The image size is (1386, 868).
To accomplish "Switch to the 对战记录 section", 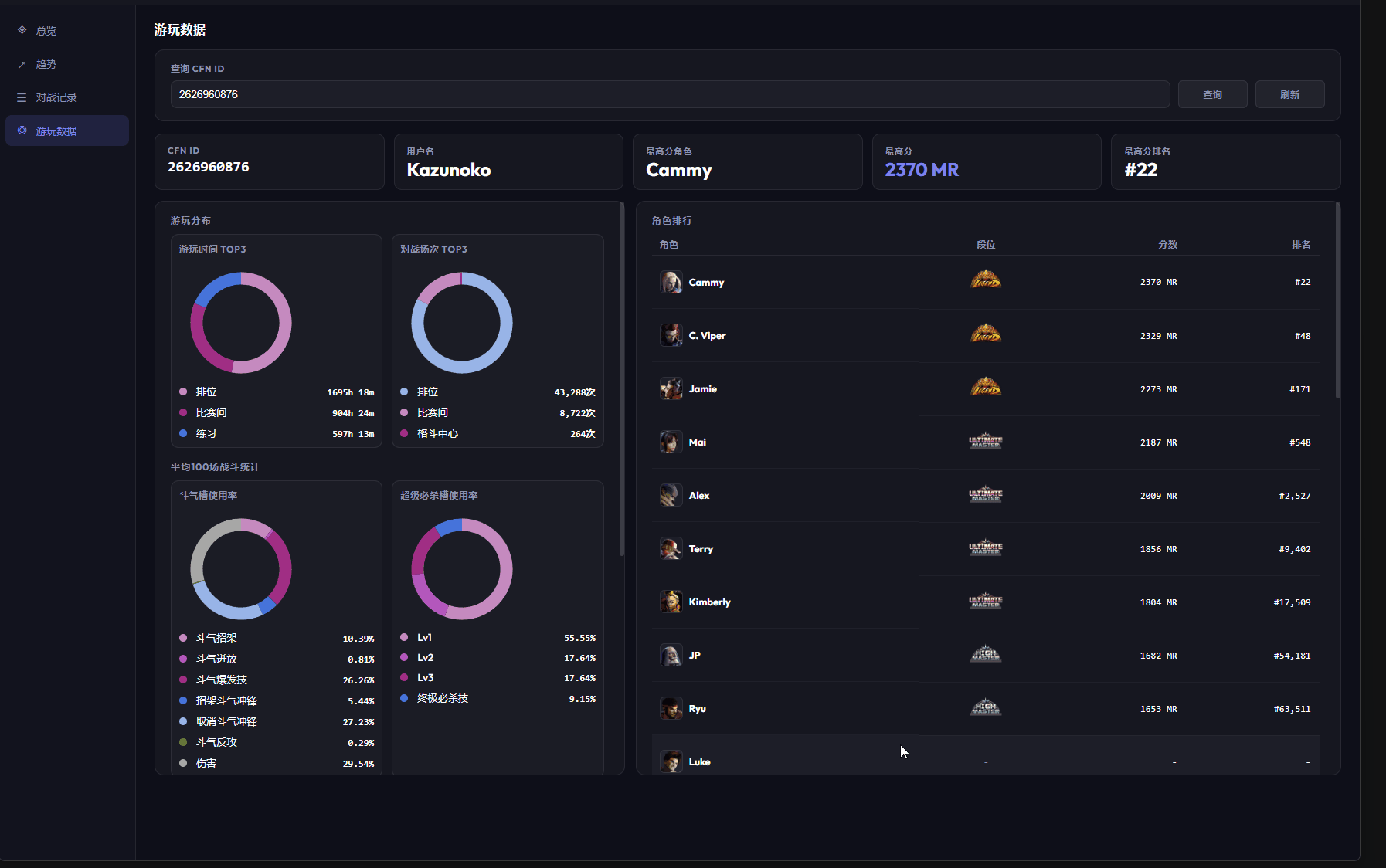I will pyautogui.click(x=55, y=97).
